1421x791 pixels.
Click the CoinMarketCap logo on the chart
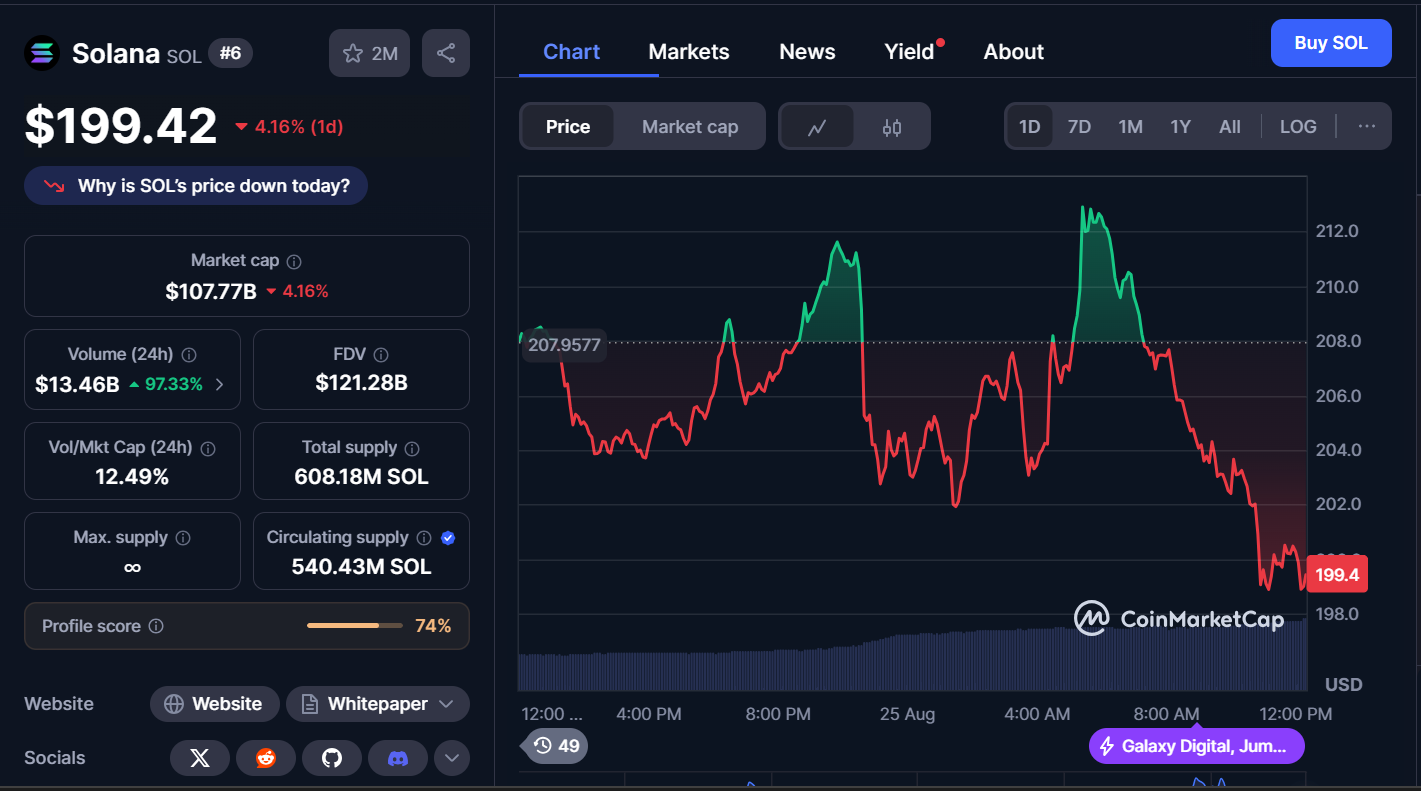[x=1179, y=619]
